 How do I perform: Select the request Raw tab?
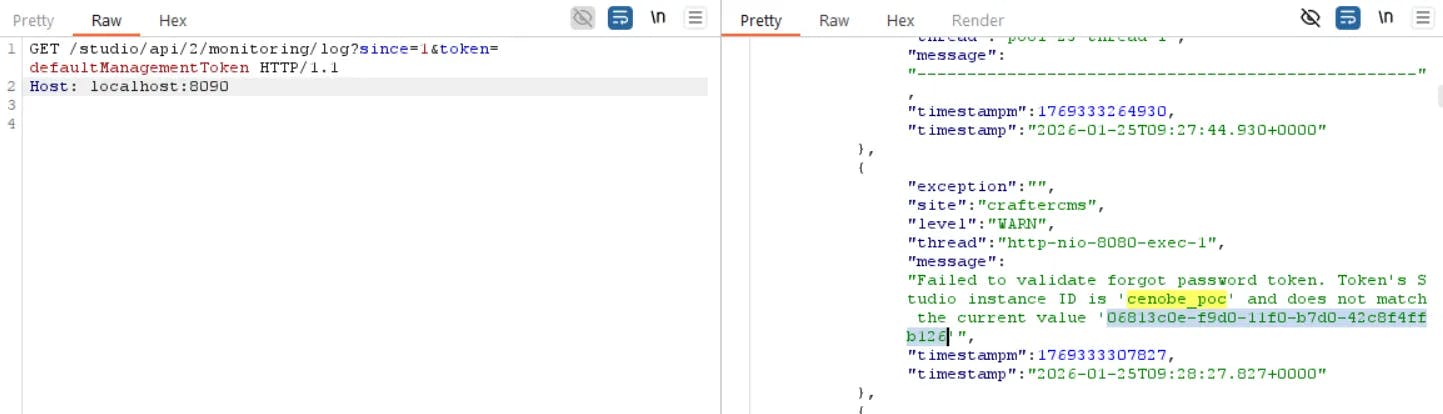tap(106, 20)
